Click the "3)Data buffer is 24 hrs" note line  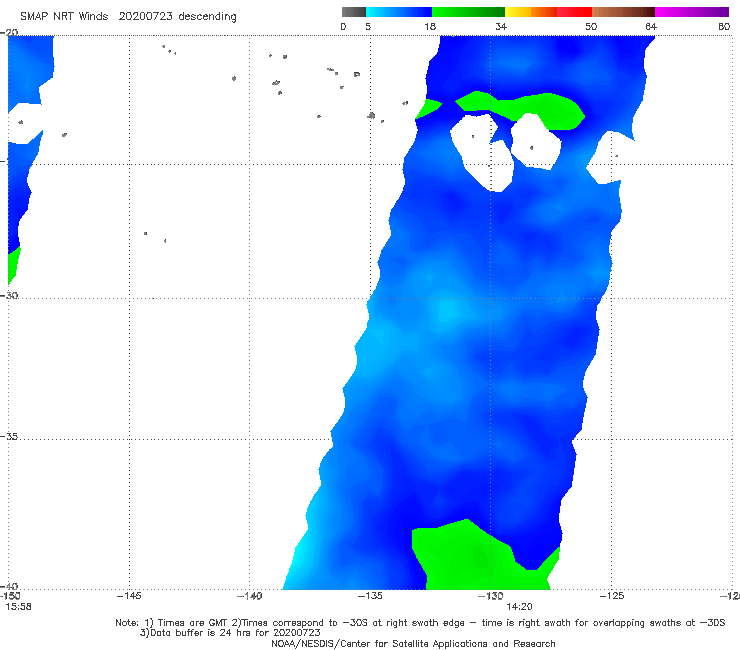click(230, 633)
